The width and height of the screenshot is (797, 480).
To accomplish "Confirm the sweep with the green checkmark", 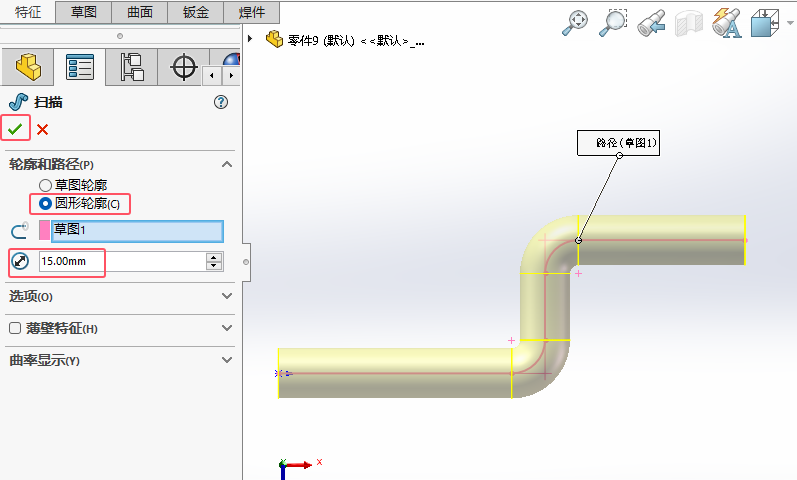I will pos(15,129).
